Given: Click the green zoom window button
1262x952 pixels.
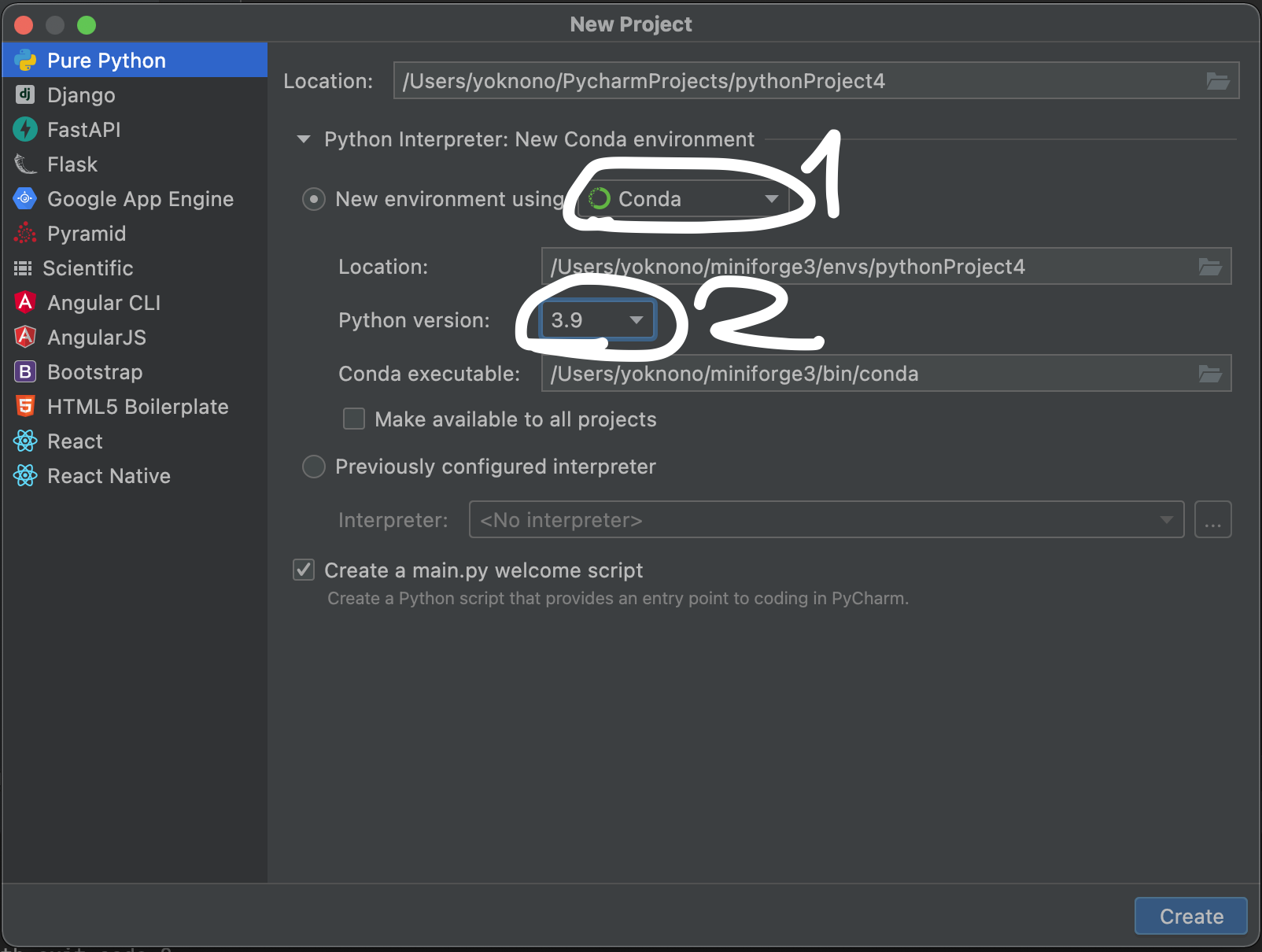Looking at the screenshot, I should pyautogui.click(x=87, y=25).
